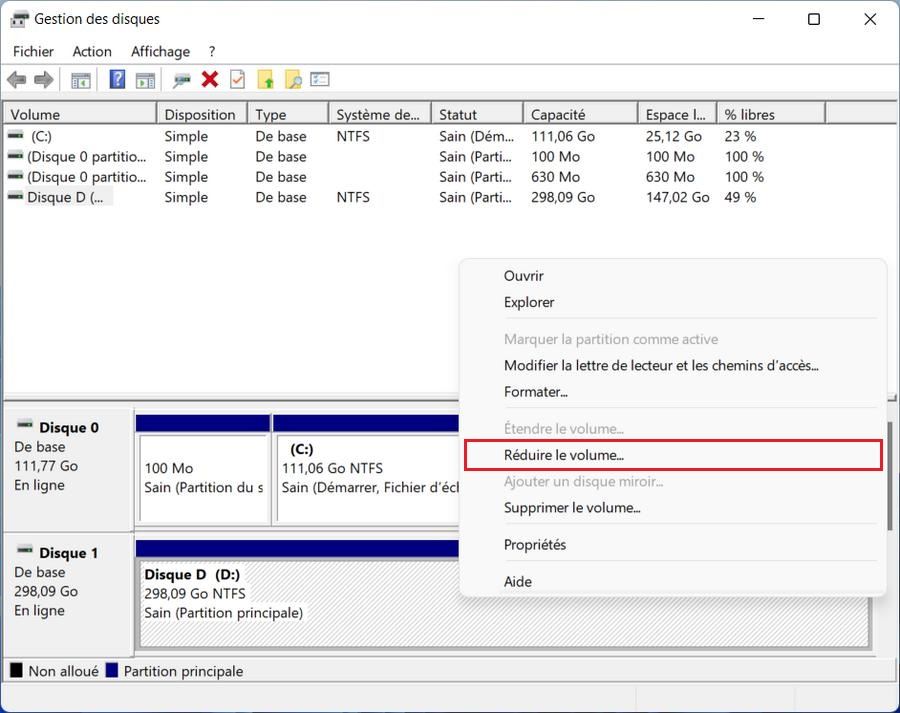
Task: Click "Supprimer le volume..." context menu entry
Action: (572, 508)
